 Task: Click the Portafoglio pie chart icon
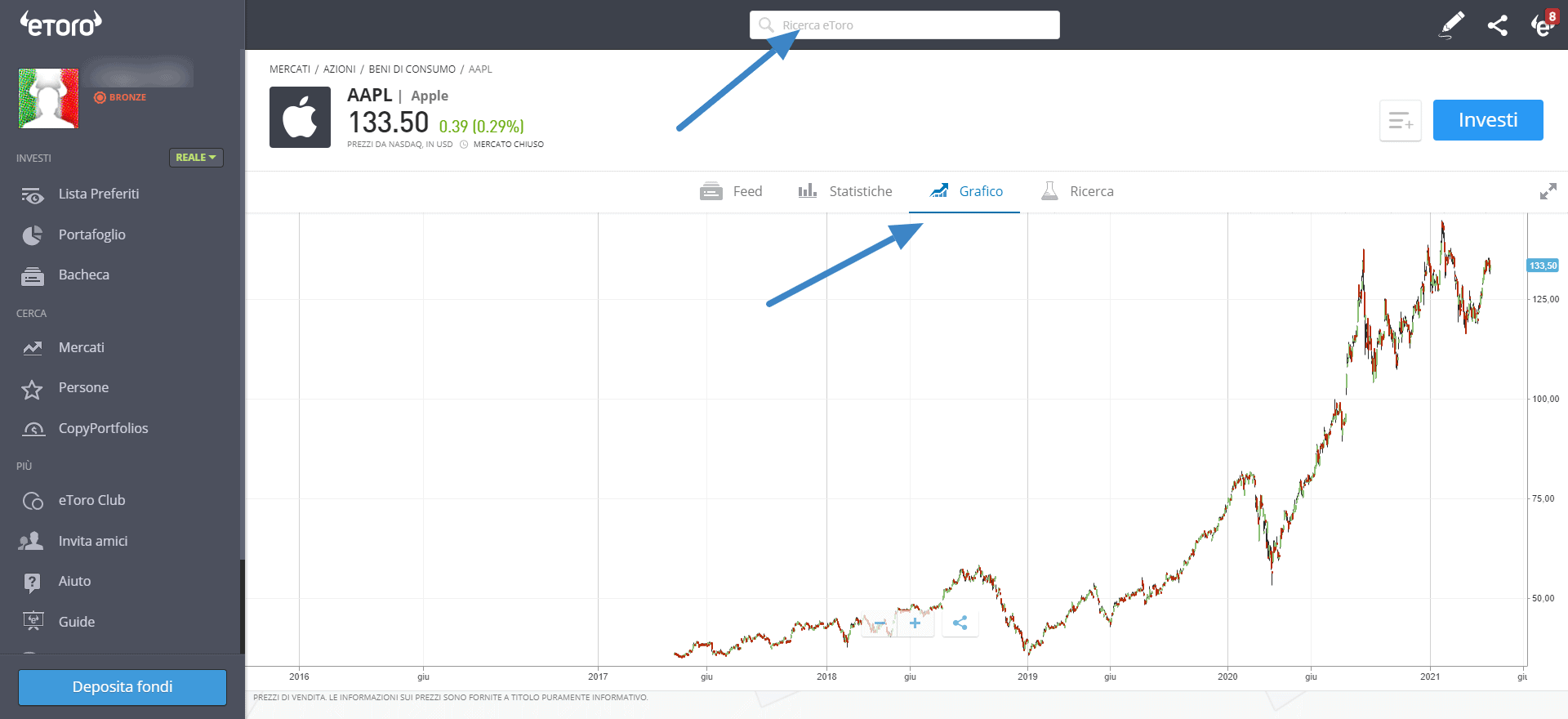coord(32,235)
